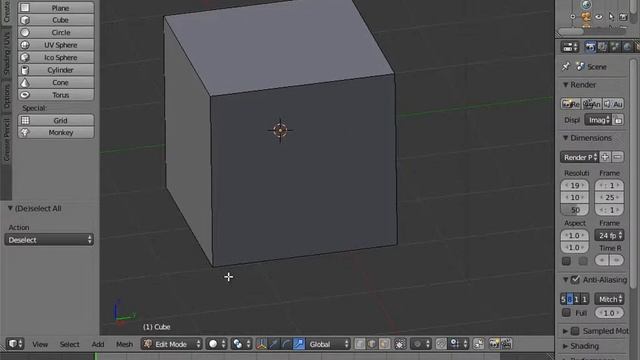Open the View menu
This screenshot has width=640, height=360.
click(40, 344)
